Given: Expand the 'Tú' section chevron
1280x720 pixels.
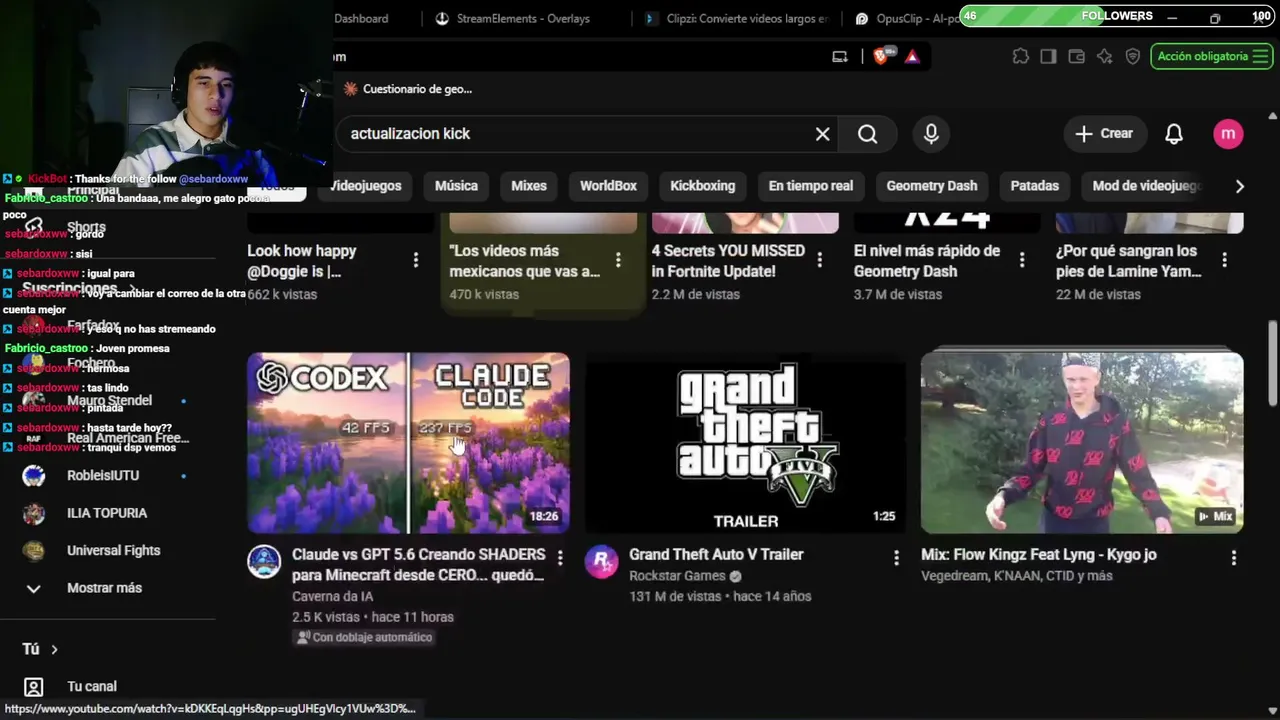Looking at the screenshot, I should (54, 650).
